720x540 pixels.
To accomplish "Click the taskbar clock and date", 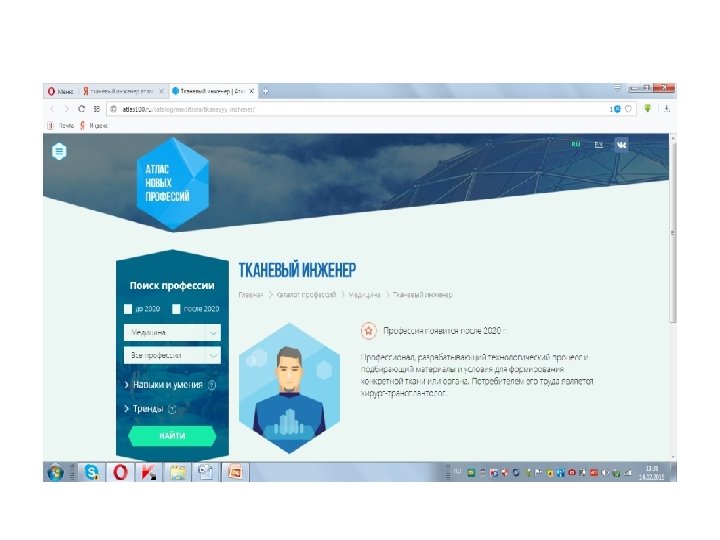I will click(652, 472).
